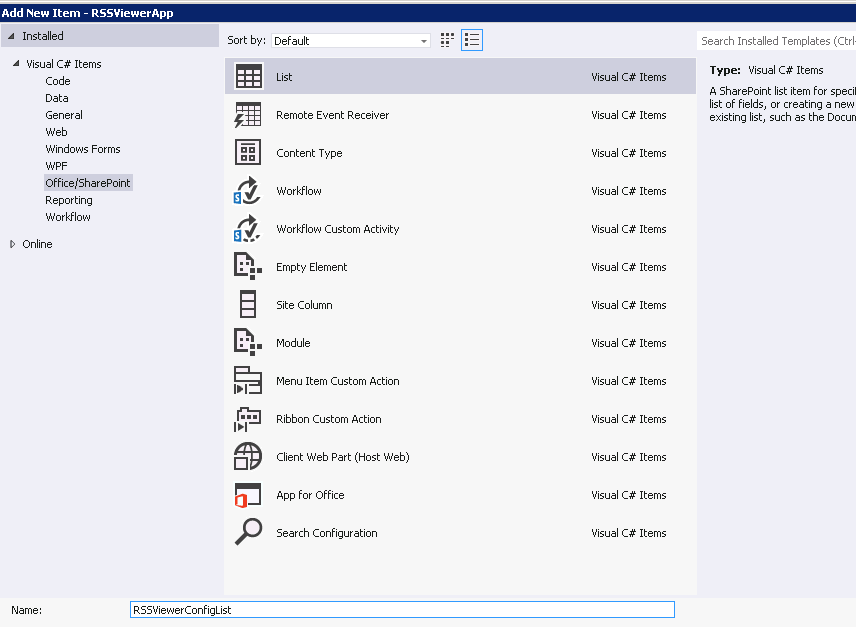Switch to medium icons list view

[472, 40]
